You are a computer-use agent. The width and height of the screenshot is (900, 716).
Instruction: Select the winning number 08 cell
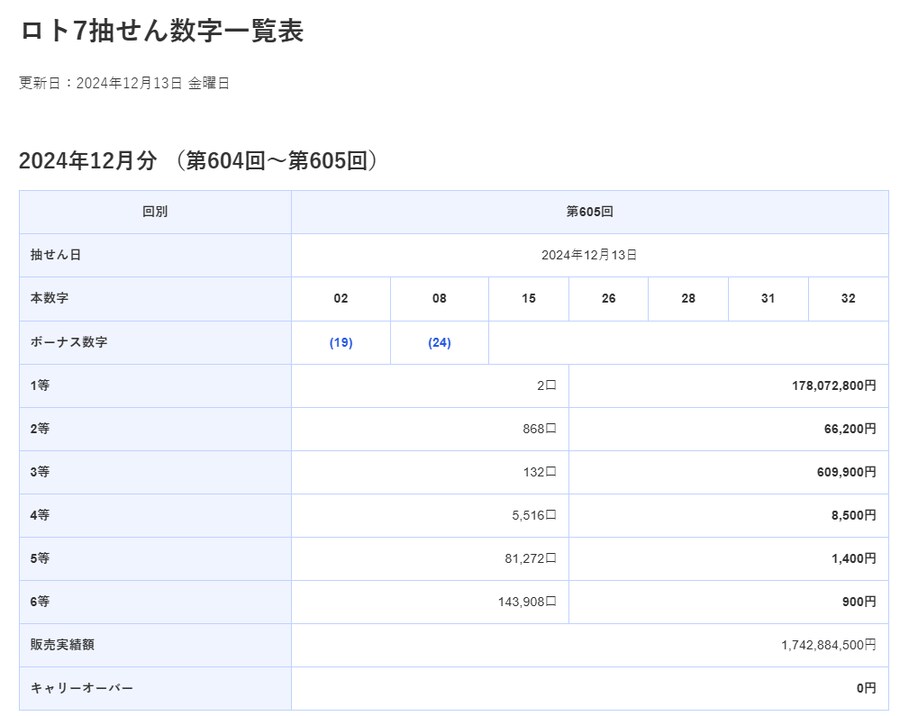[438, 299]
